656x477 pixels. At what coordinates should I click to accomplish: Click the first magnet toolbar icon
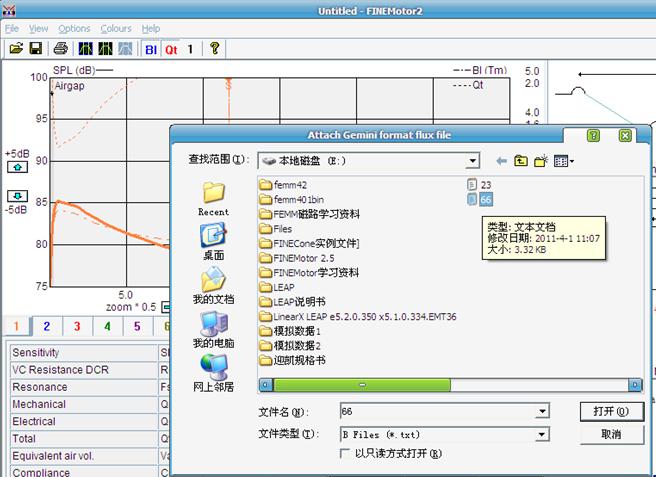tap(85, 49)
